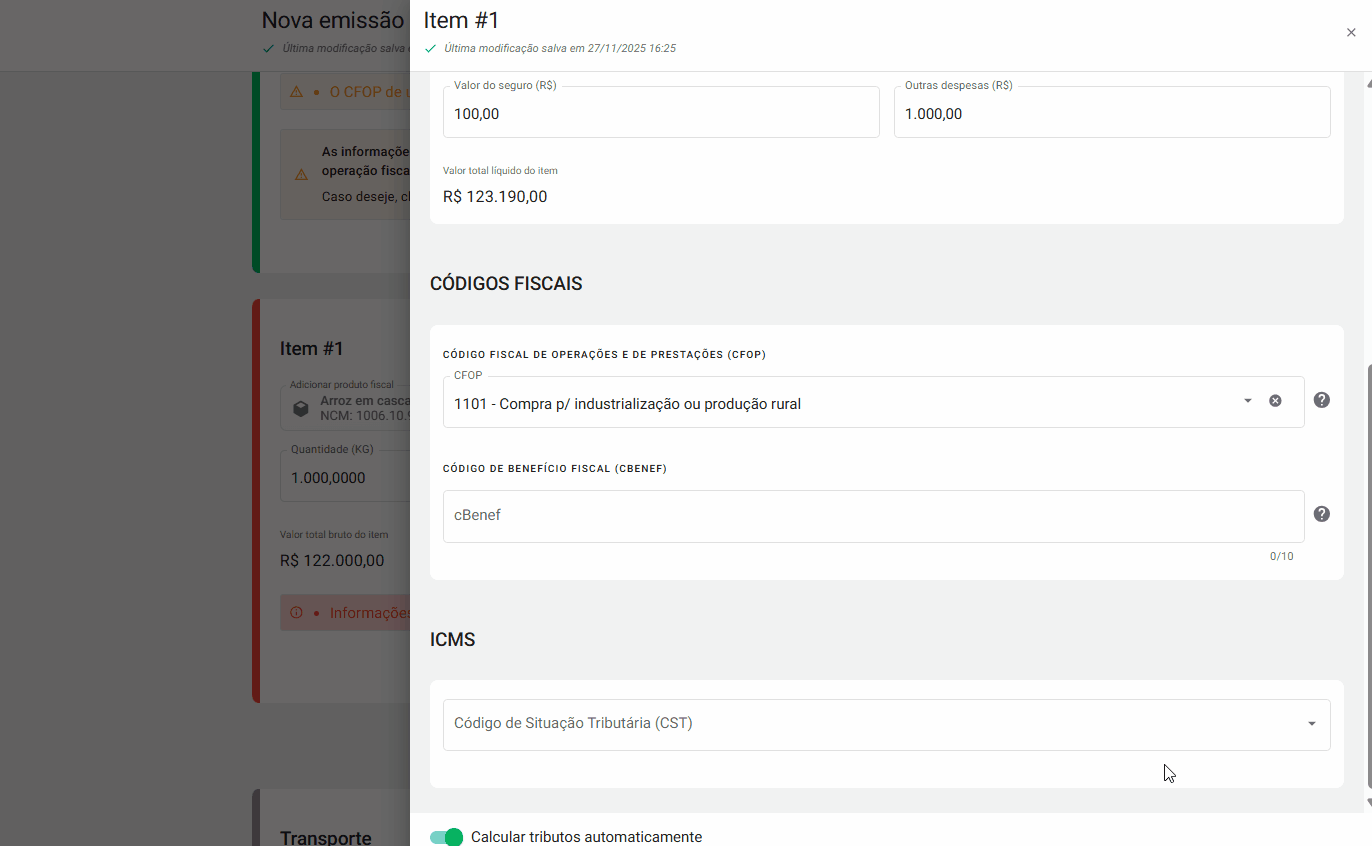The image size is (1372, 846).
Task: Toggle Calcular tributos automaticamente switch
Action: [x=446, y=837]
